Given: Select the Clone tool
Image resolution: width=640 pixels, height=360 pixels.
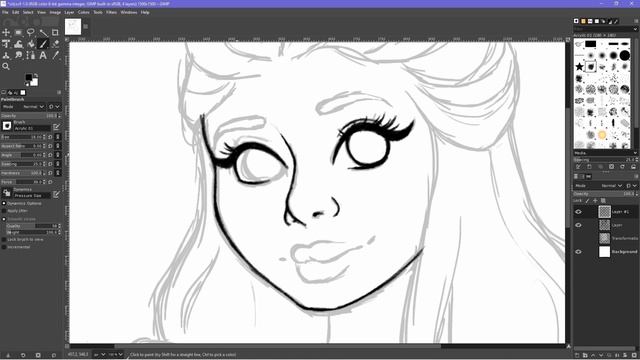Looking at the screenshot, I should click(x=6, y=55).
